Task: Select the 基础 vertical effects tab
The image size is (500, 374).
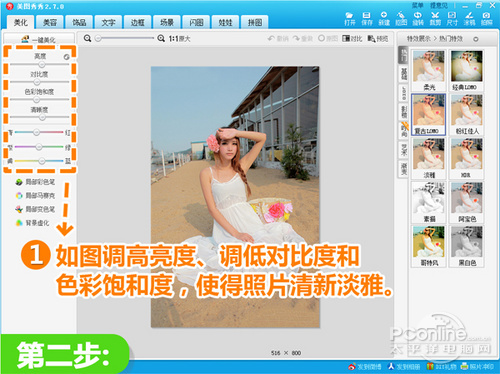Action: [403, 74]
